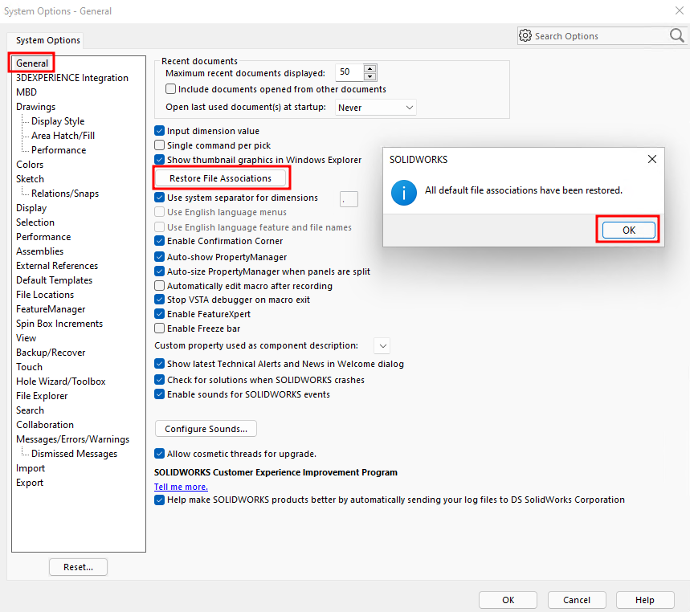Open the Colors options category
The width and height of the screenshot is (690, 612).
[30, 165]
